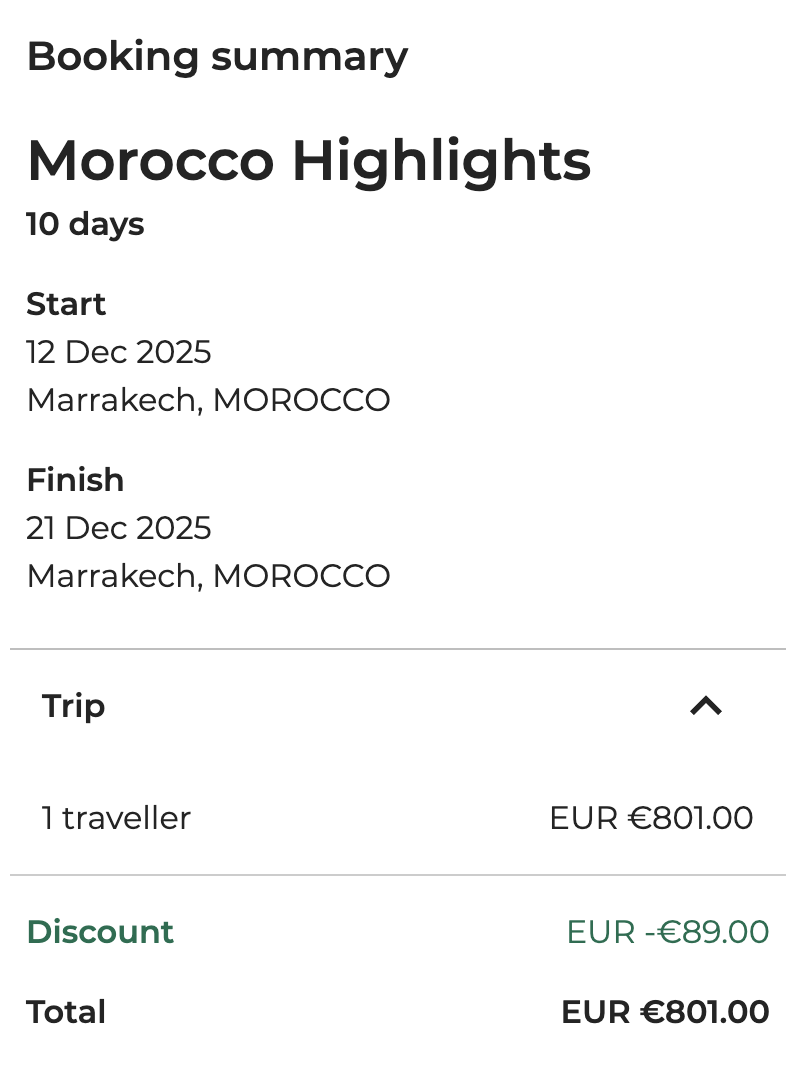This screenshot has width=800, height=1074.
Task: Select the 21 Dec 2025 finish date
Action: (119, 528)
